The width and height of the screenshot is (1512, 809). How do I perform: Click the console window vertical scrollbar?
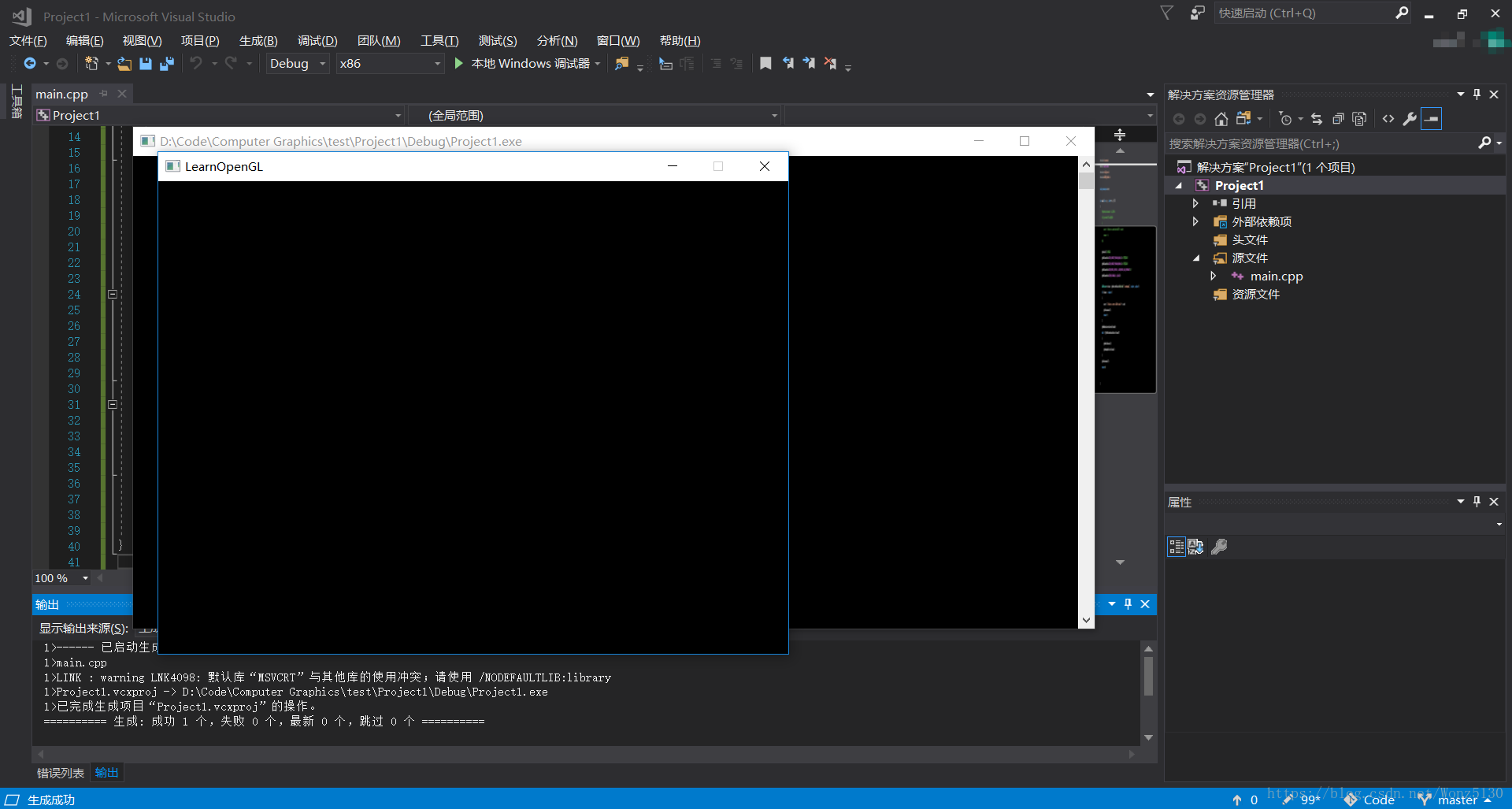point(1086,391)
